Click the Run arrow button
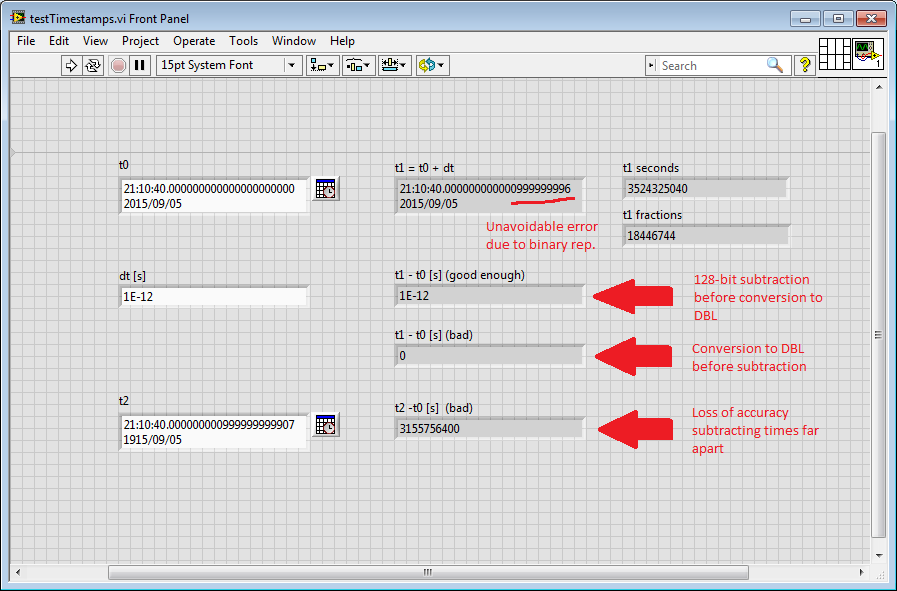Image resolution: width=897 pixels, height=591 pixels. [x=71, y=65]
